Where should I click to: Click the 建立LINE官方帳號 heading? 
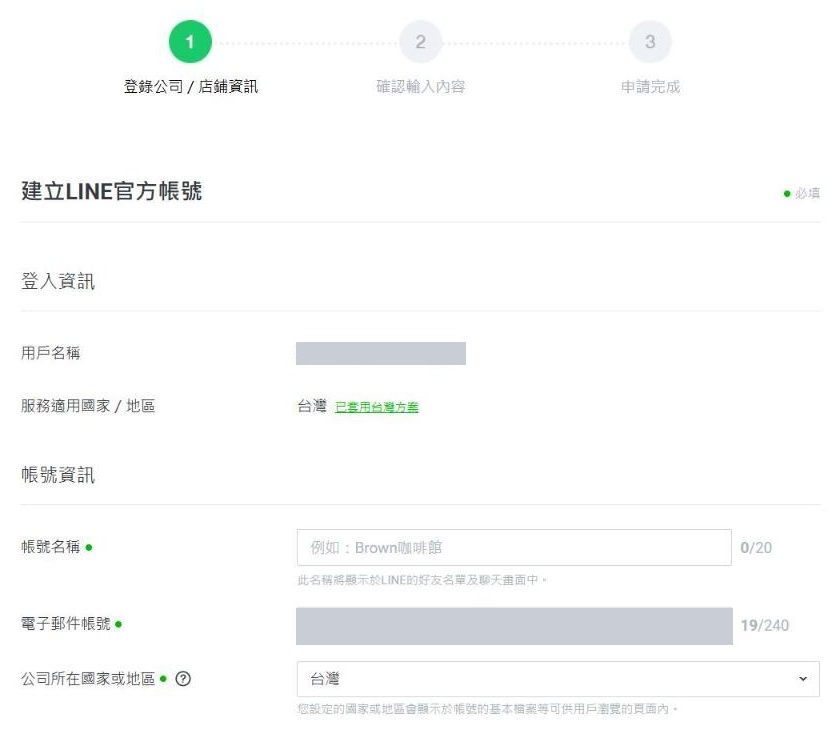(x=112, y=191)
